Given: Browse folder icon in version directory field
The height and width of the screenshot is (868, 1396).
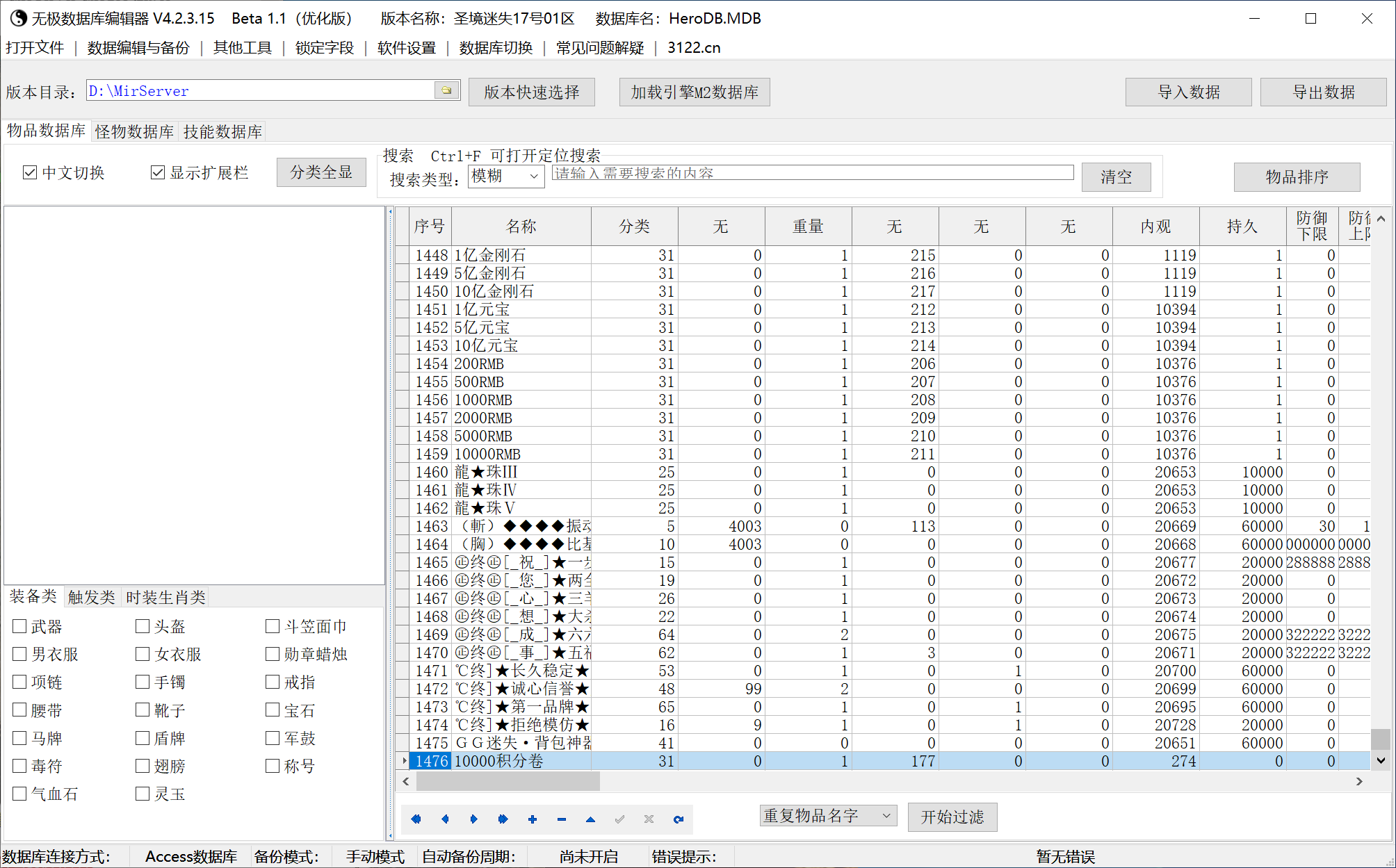Looking at the screenshot, I should point(447,90).
